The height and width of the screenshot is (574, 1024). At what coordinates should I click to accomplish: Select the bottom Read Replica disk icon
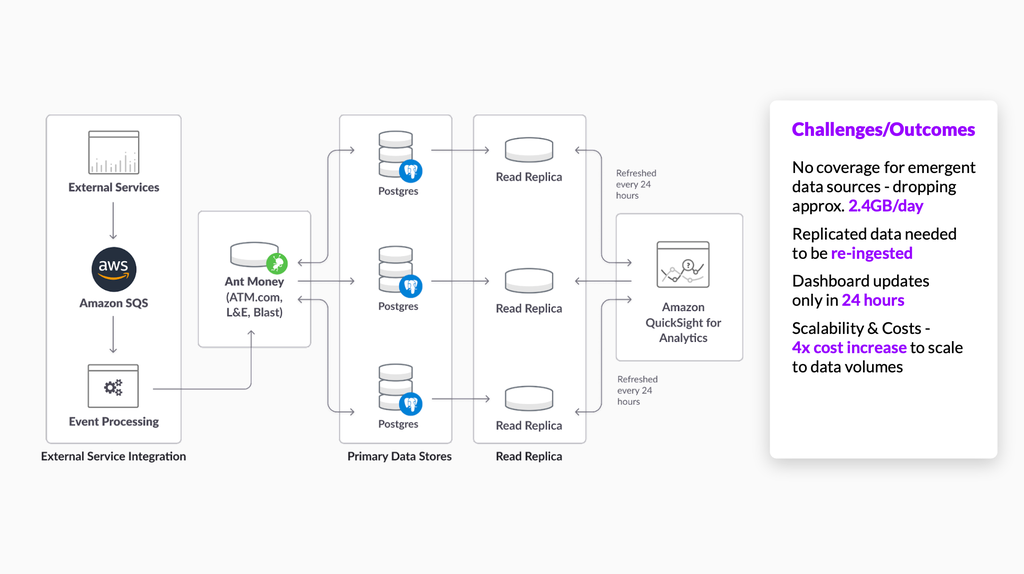tap(529, 398)
